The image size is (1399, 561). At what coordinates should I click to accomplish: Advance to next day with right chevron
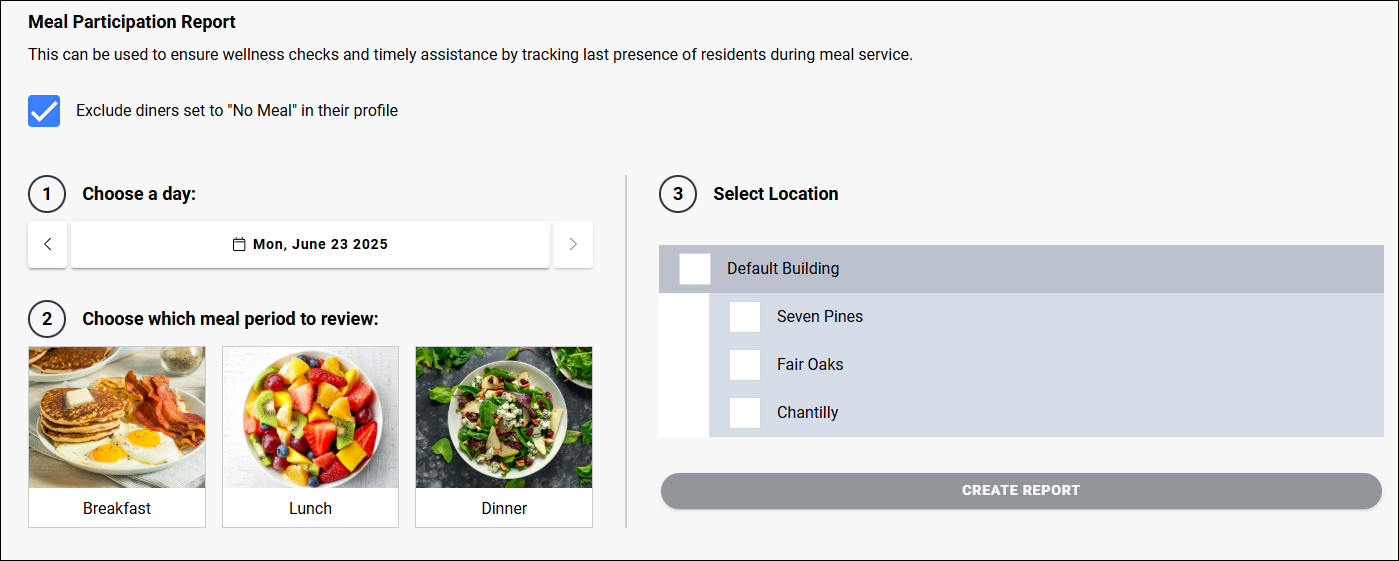pos(573,244)
